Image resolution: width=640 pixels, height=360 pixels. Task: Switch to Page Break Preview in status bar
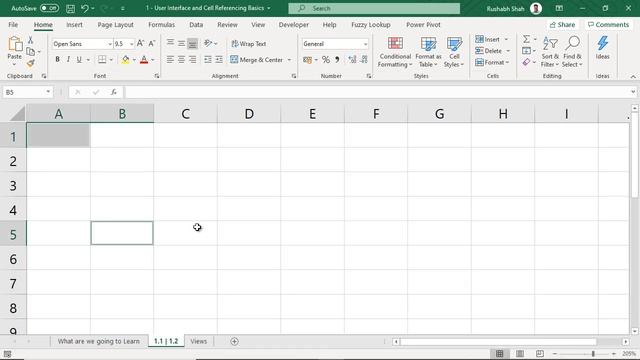tap(540, 354)
